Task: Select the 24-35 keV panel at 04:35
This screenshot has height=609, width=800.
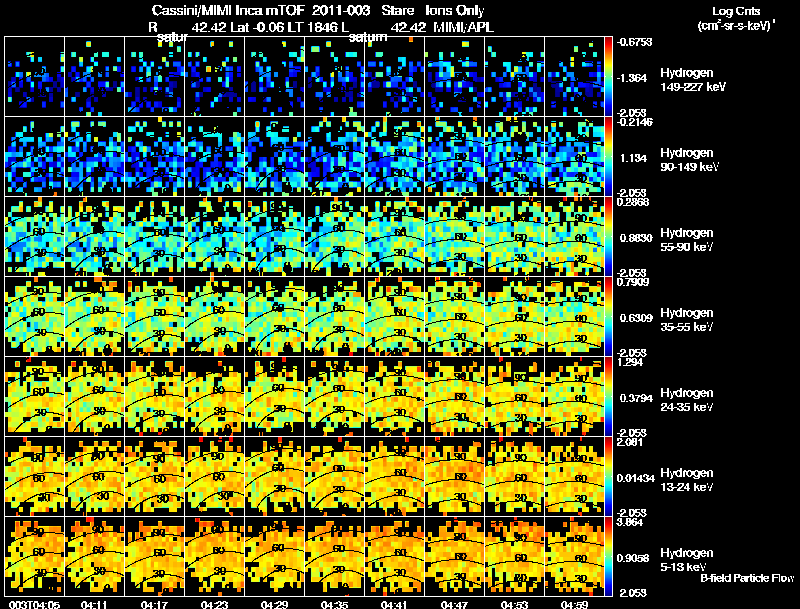Action: pyautogui.click(x=334, y=397)
